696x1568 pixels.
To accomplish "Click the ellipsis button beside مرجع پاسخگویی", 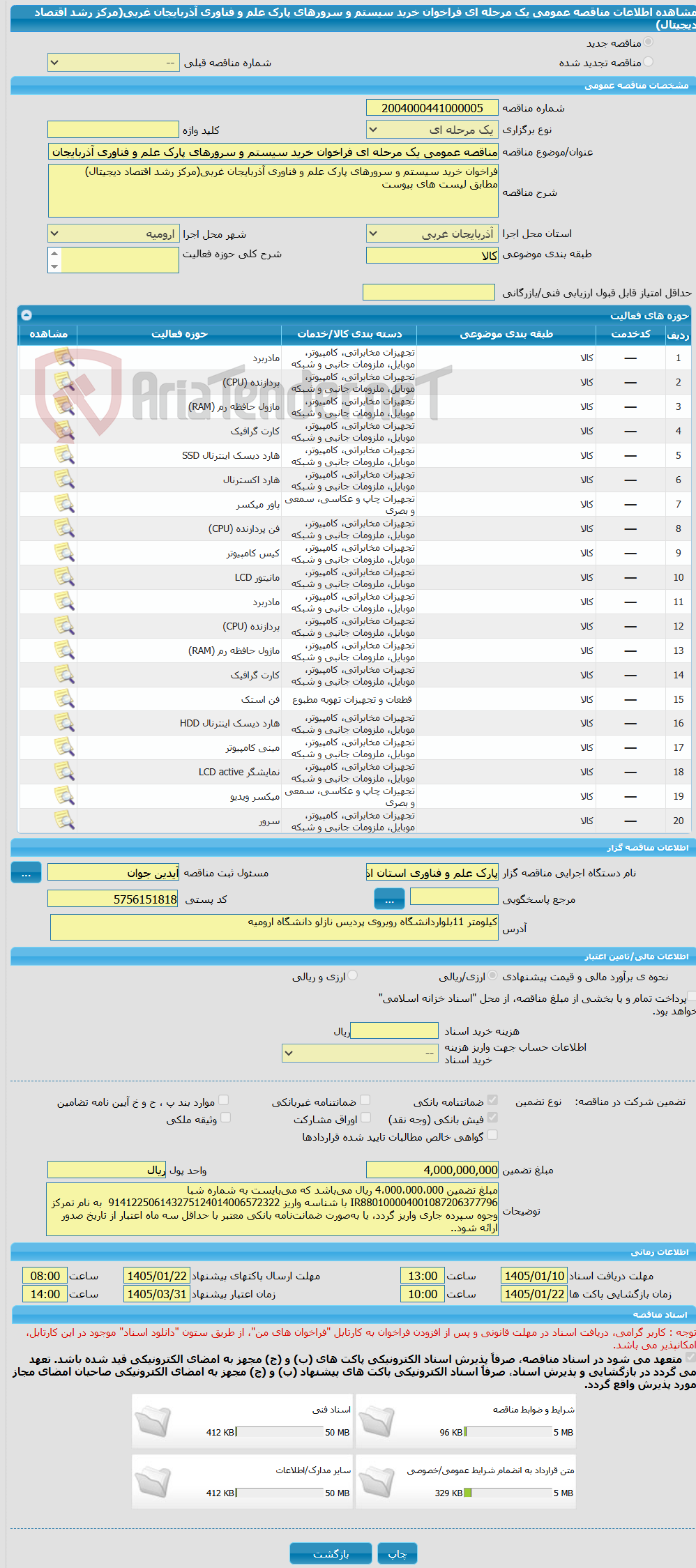I will click(x=389, y=899).
